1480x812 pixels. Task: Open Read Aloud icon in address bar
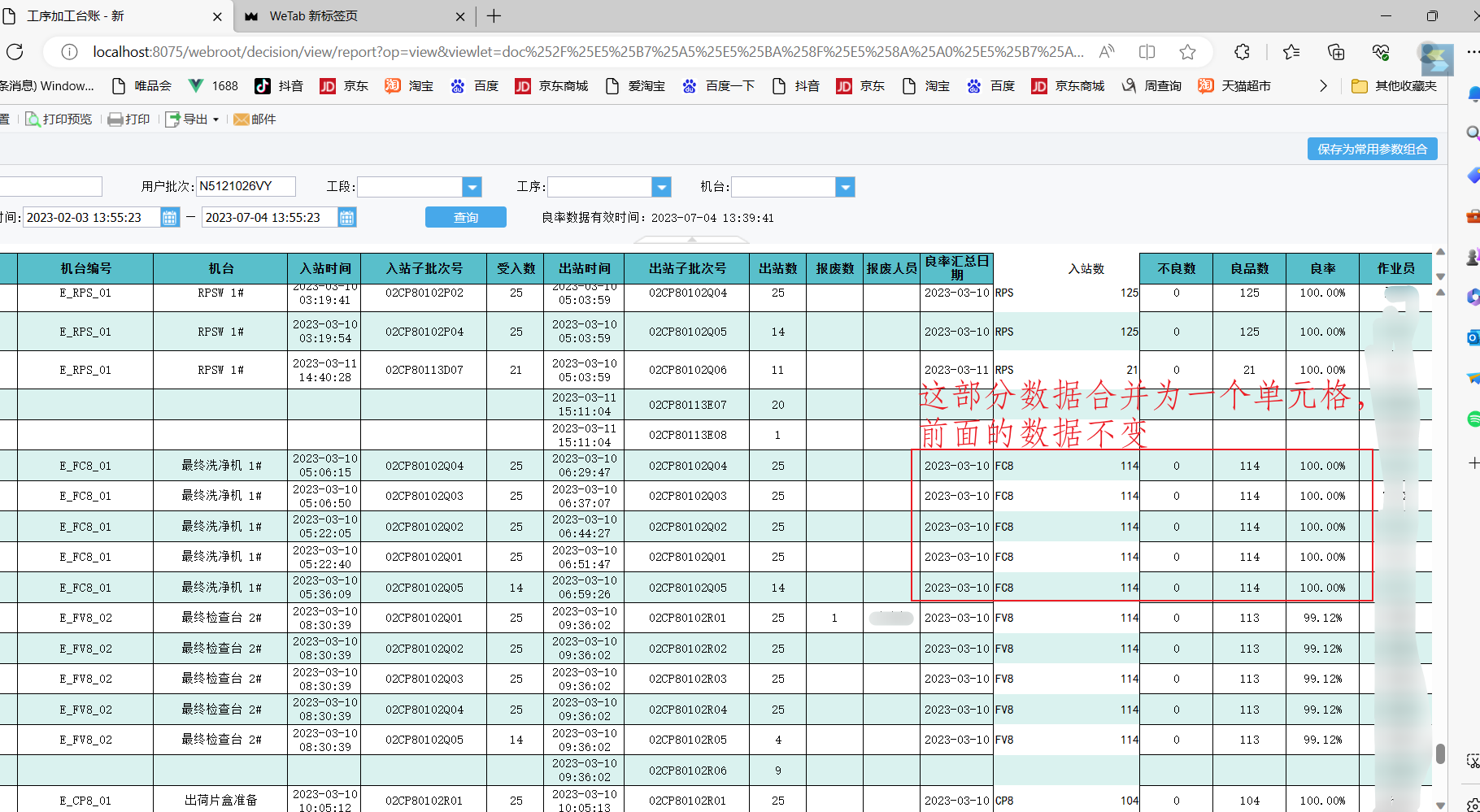pyautogui.click(x=1107, y=52)
